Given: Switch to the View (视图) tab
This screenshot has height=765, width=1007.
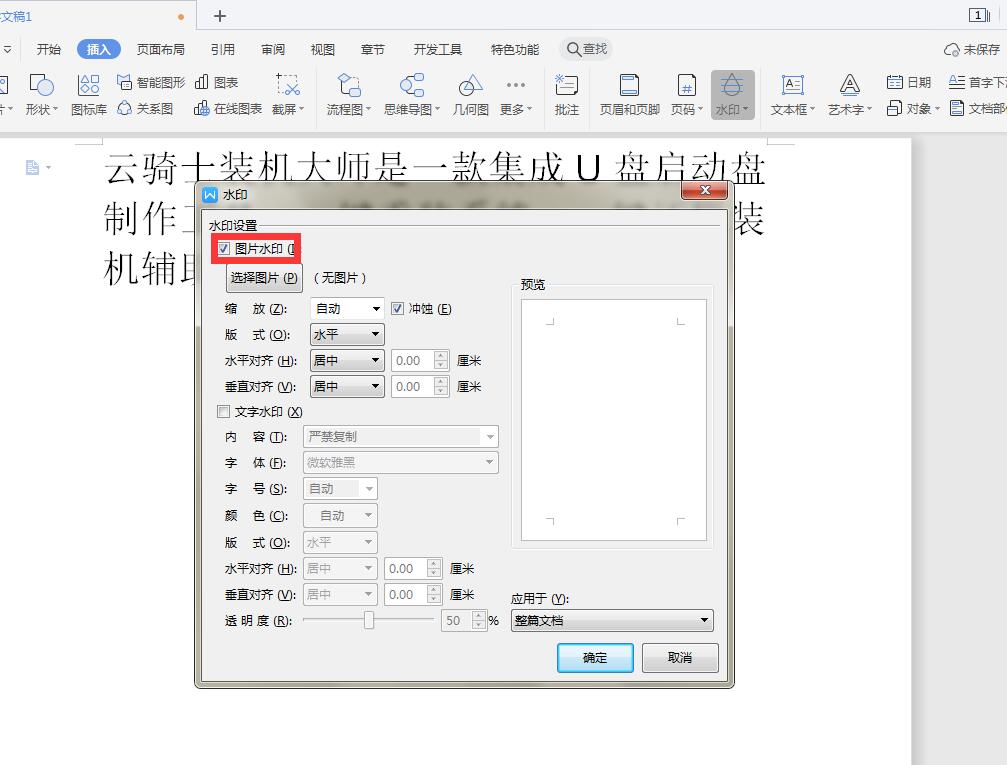Looking at the screenshot, I should click(322, 49).
